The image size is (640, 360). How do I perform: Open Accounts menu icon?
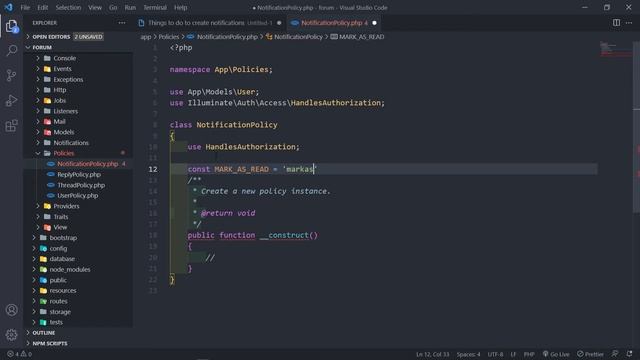pos(11,310)
